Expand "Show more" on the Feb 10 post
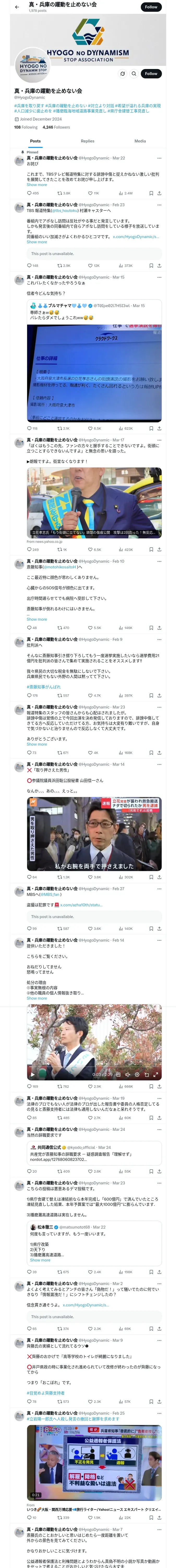 pyautogui.click(x=37, y=619)
